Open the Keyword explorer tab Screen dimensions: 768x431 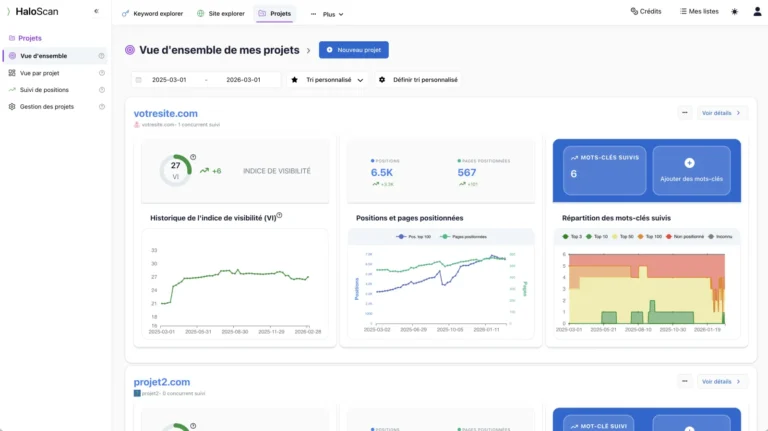pyautogui.click(x=152, y=14)
